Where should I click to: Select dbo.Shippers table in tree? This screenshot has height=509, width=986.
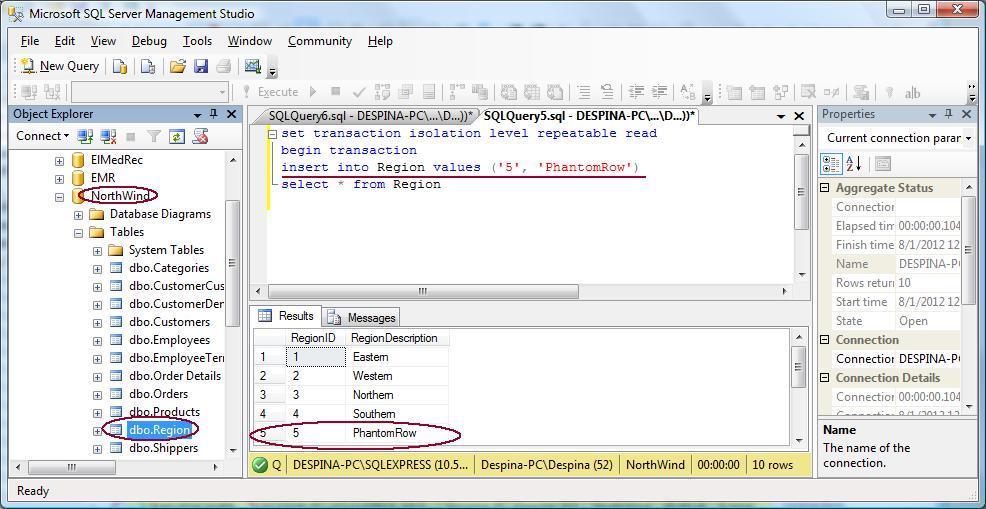point(163,448)
